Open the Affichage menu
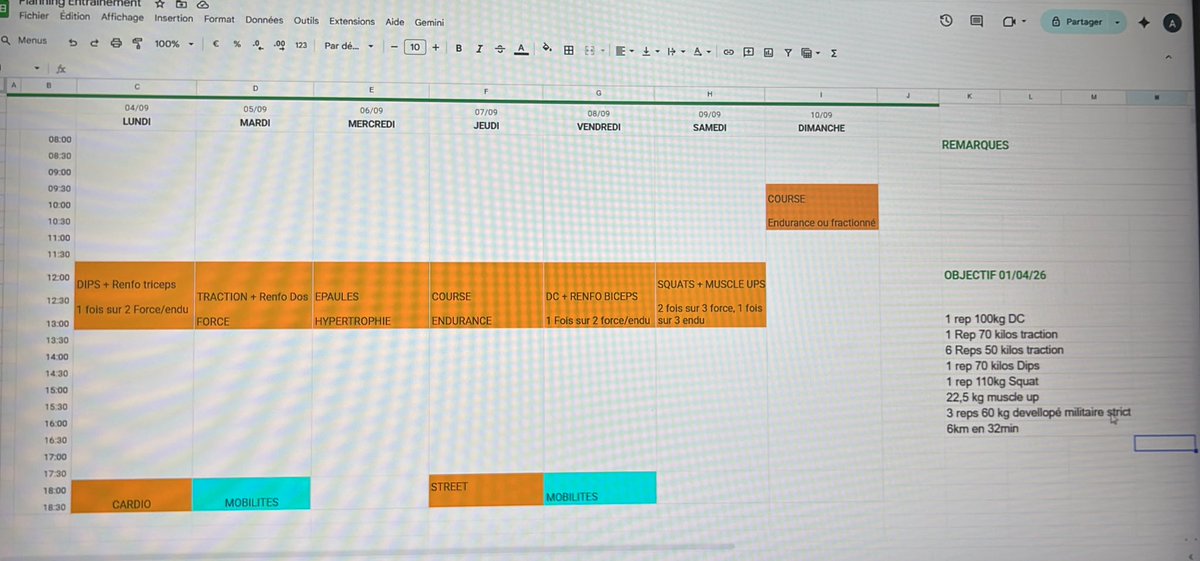This screenshot has height=561, width=1200. pyautogui.click(x=122, y=18)
